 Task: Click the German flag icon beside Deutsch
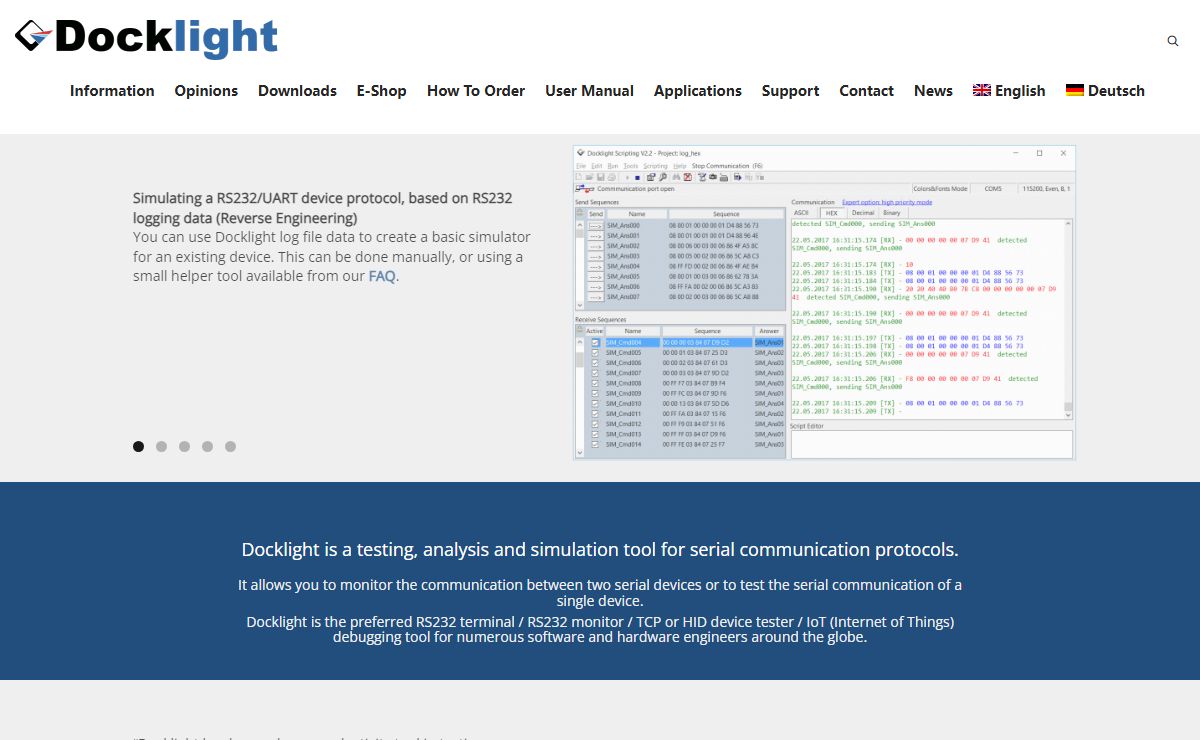(x=1075, y=90)
